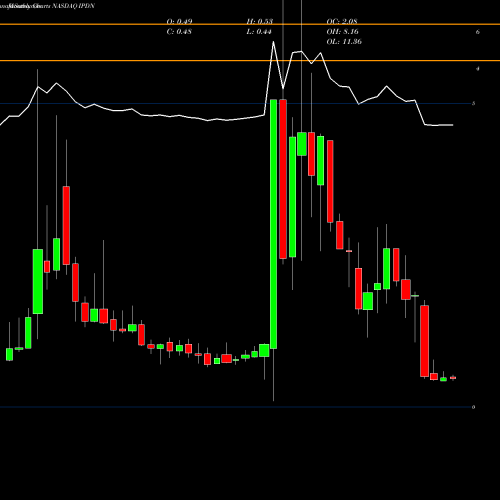The width and height of the screenshot is (500, 500).
Task: Click the OH: 8.16 readout
Action: [343, 32]
